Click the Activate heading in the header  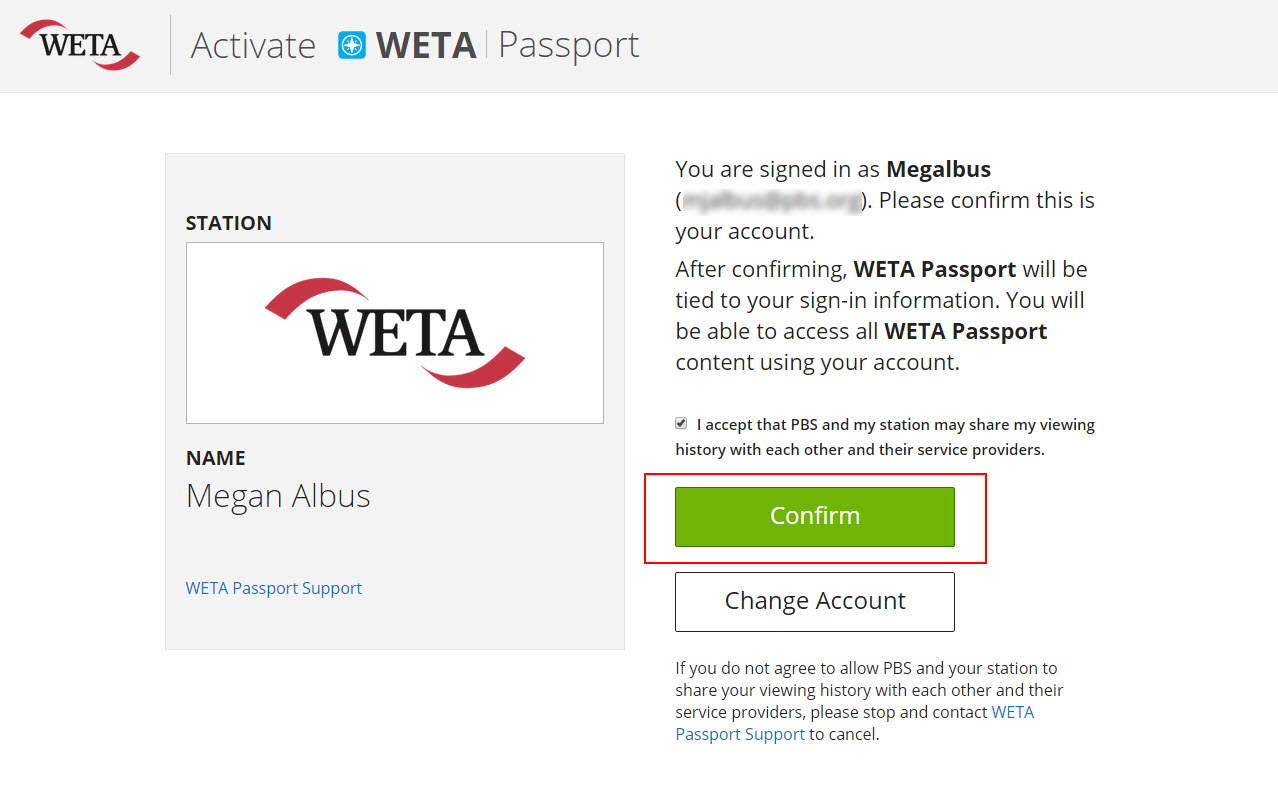click(x=252, y=44)
